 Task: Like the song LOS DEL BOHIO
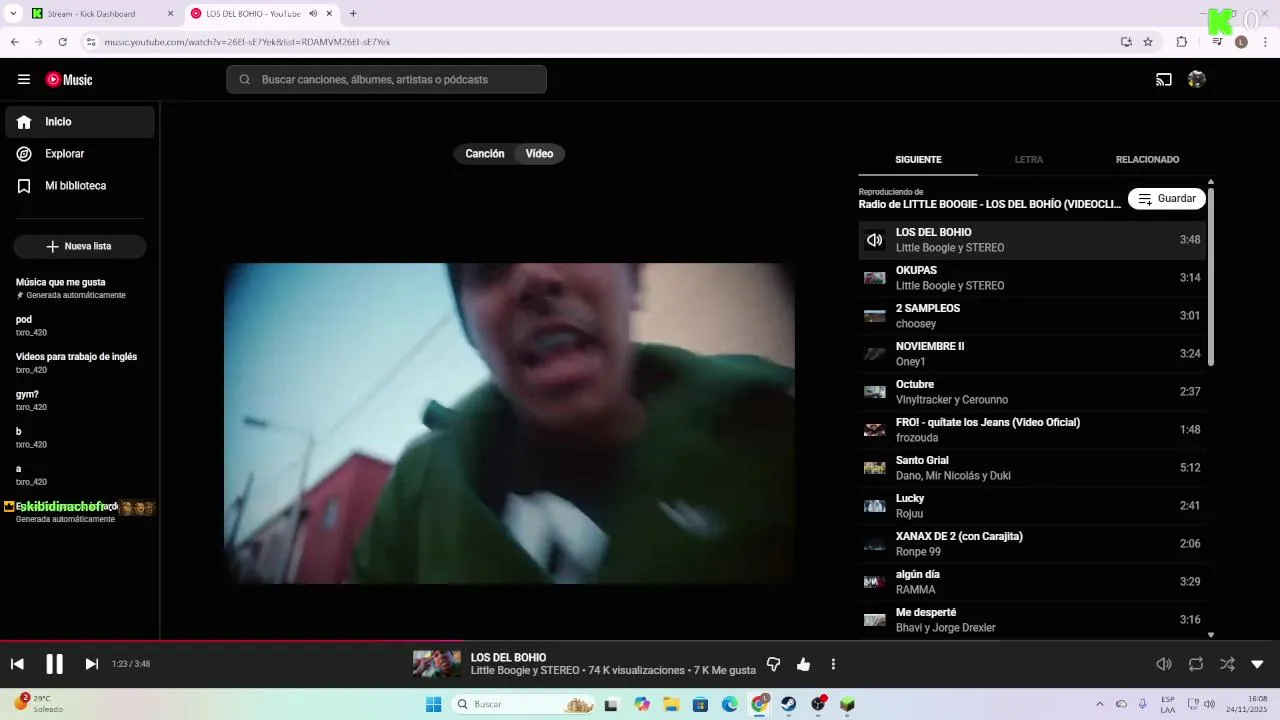804,664
